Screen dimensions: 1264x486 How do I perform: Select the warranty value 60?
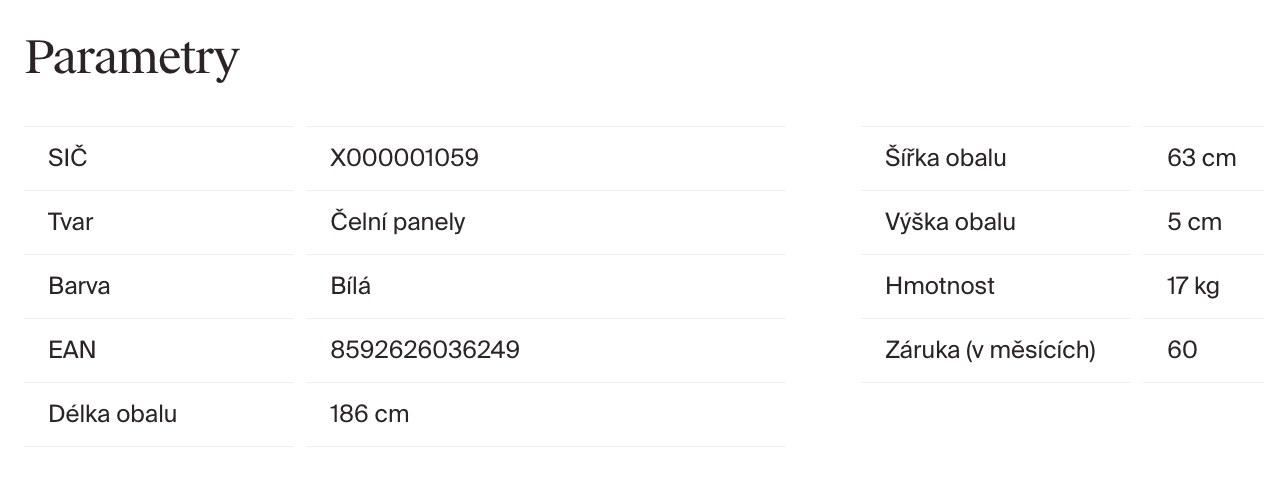pyautogui.click(x=1182, y=350)
